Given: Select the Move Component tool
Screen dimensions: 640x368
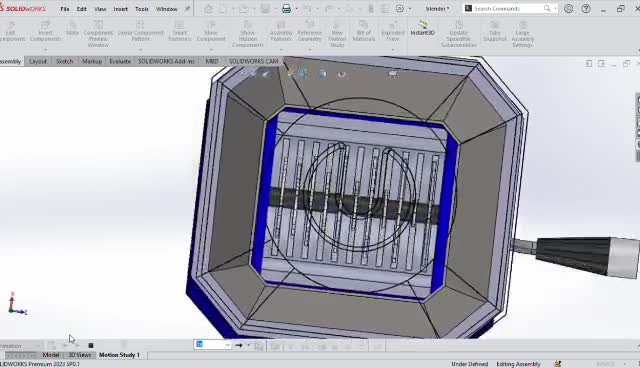Looking at the screenshot, I should 211,31.
